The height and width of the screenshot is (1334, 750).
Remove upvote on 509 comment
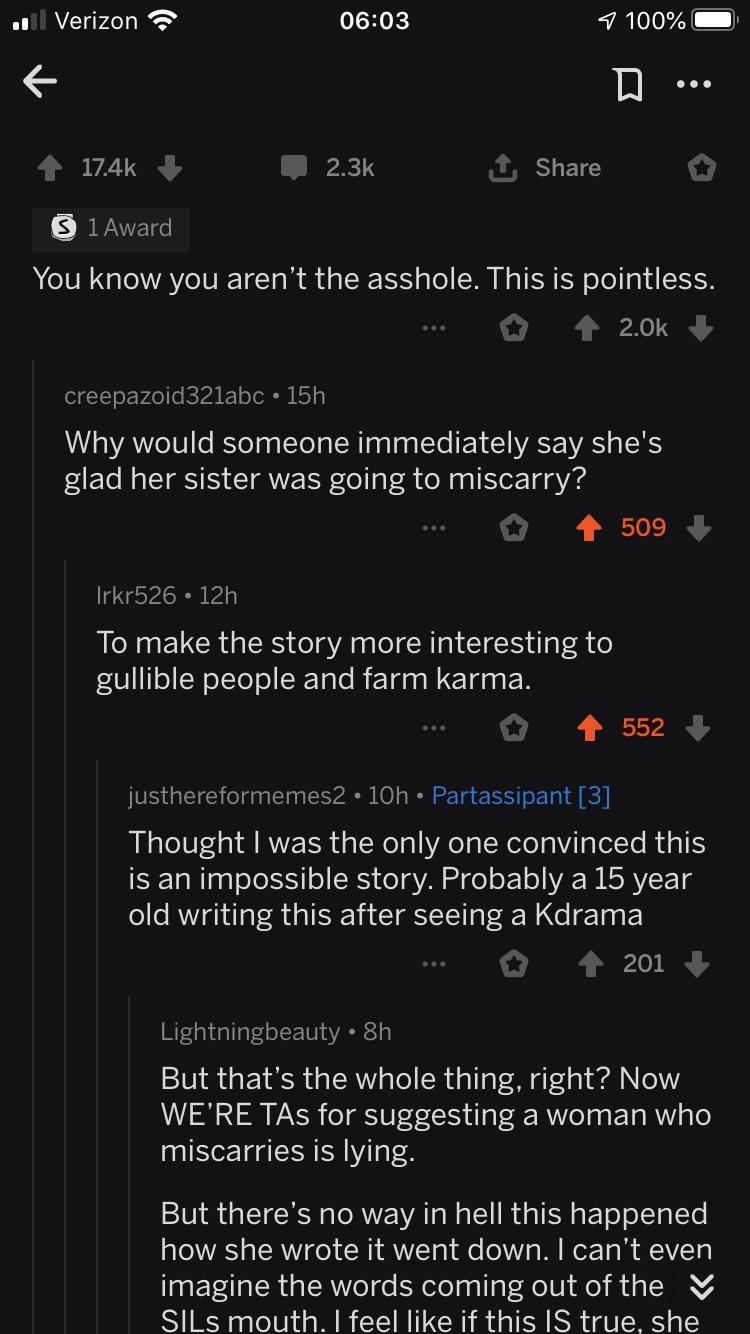[x=591, y=528]
